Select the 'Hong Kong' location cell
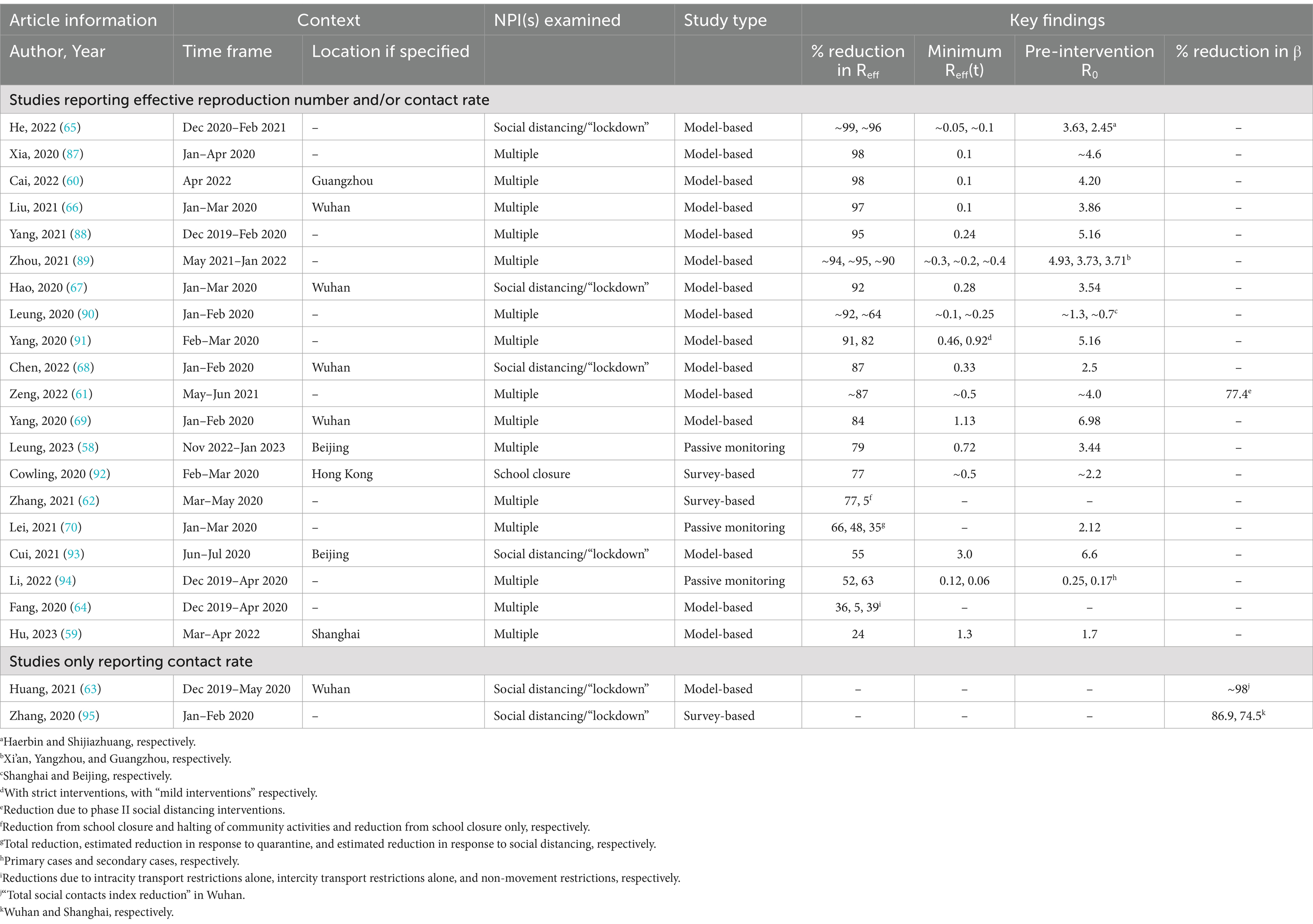The width and height of the screenshot is (1313, 924). coord(342,474)
